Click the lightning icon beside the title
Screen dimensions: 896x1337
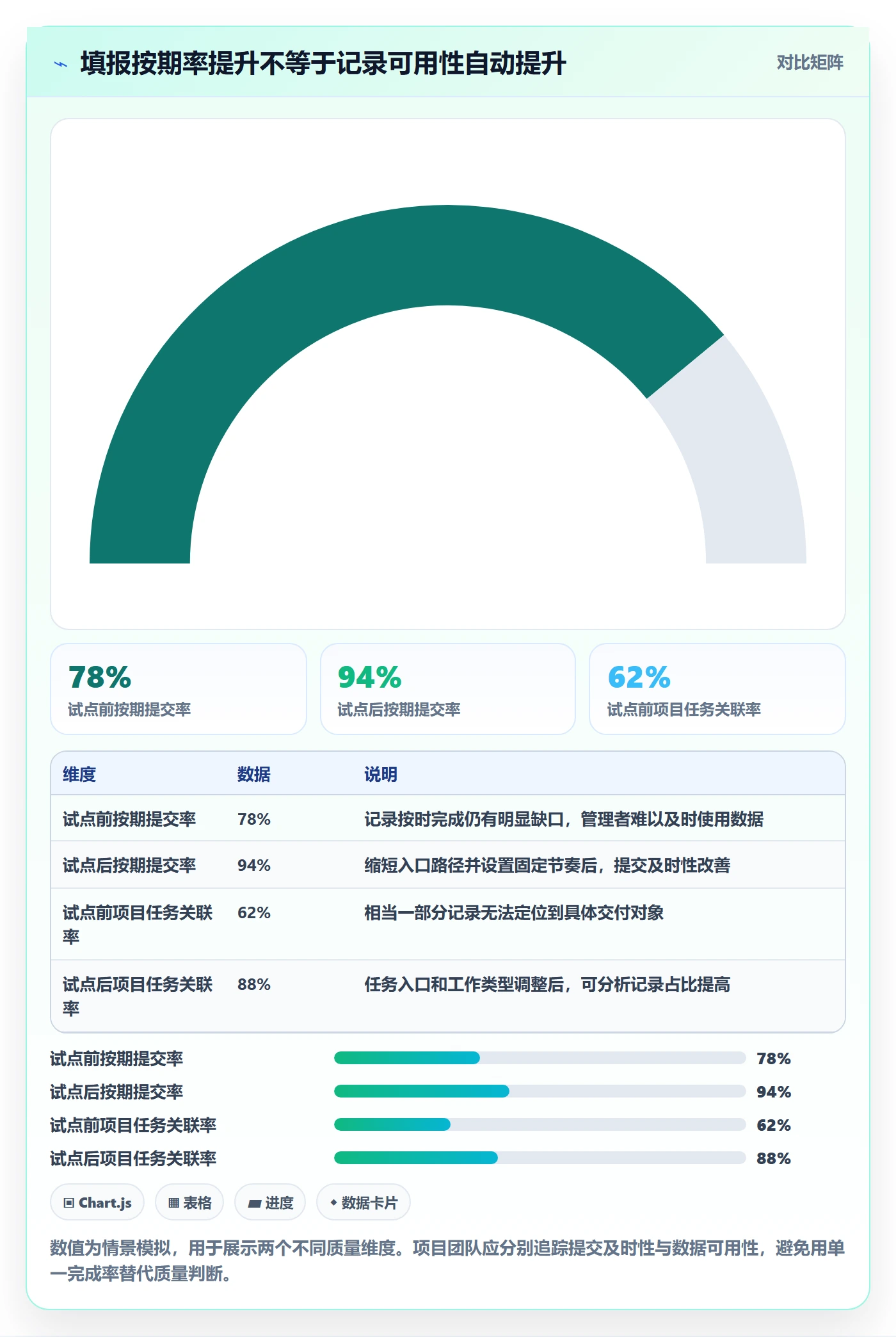click(61, 64)
